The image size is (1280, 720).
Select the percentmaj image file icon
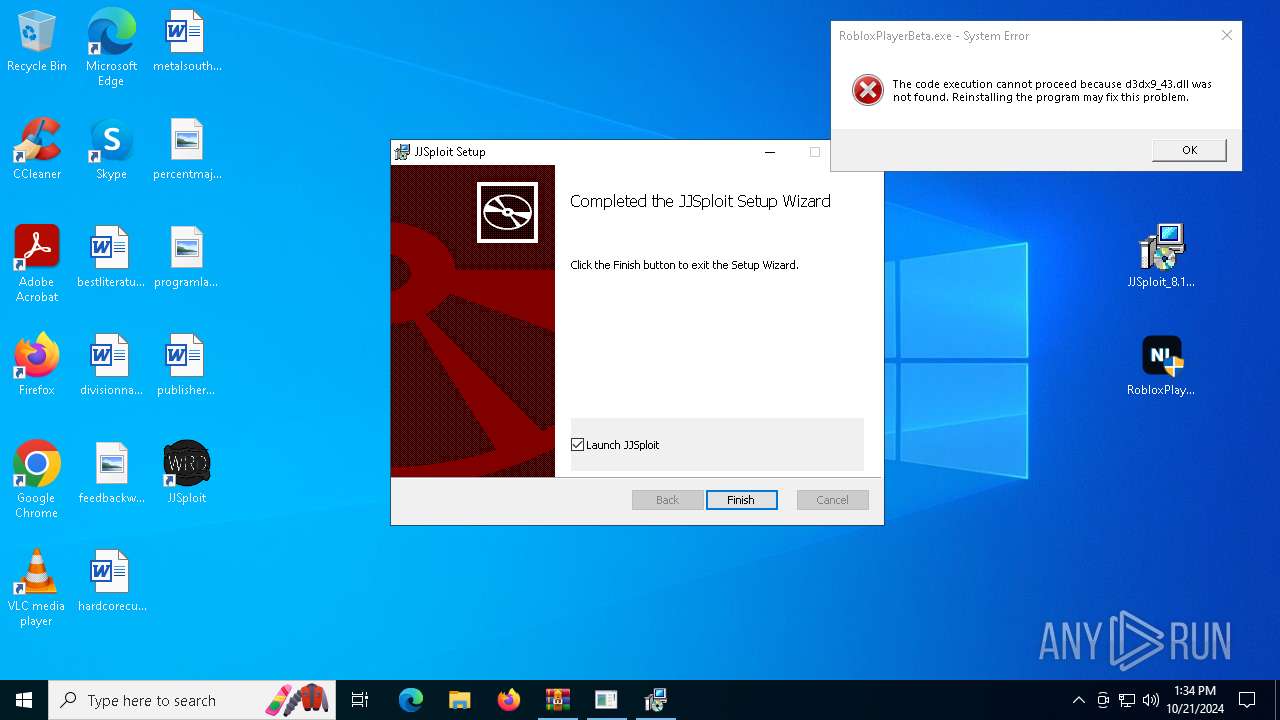(187, 150)
